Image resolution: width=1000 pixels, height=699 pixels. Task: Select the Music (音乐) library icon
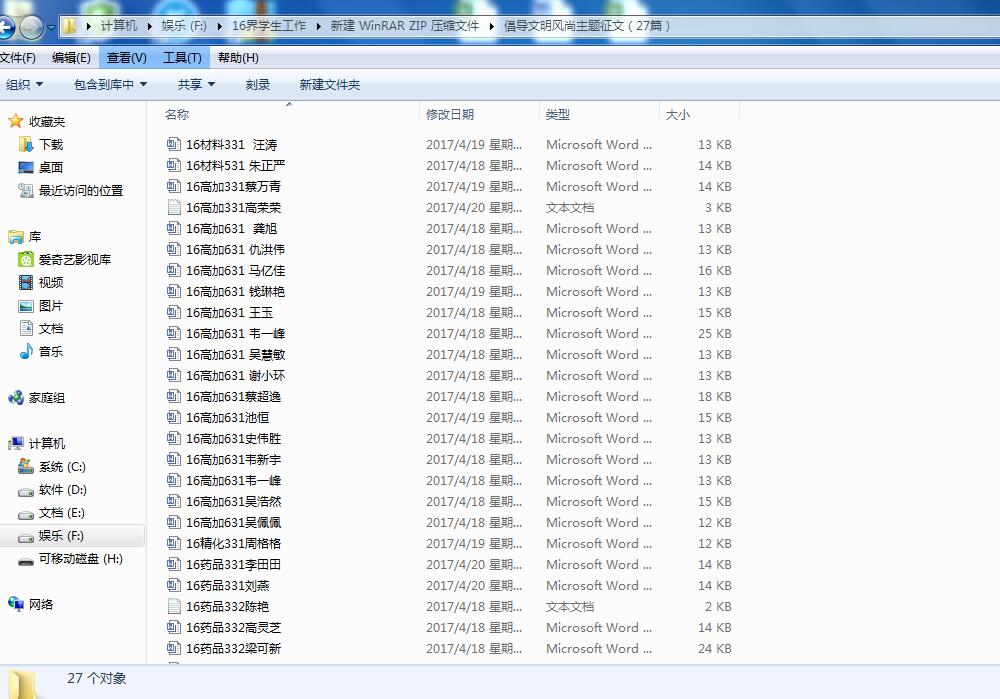pos(27,351)
